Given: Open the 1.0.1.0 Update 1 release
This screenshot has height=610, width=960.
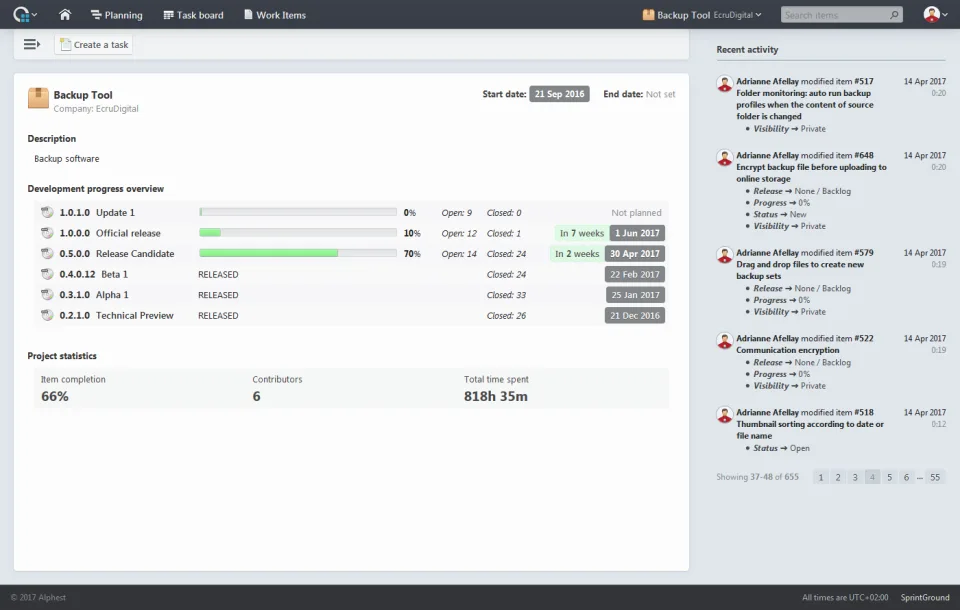Looking at the screenshot, I should [97, 213].
